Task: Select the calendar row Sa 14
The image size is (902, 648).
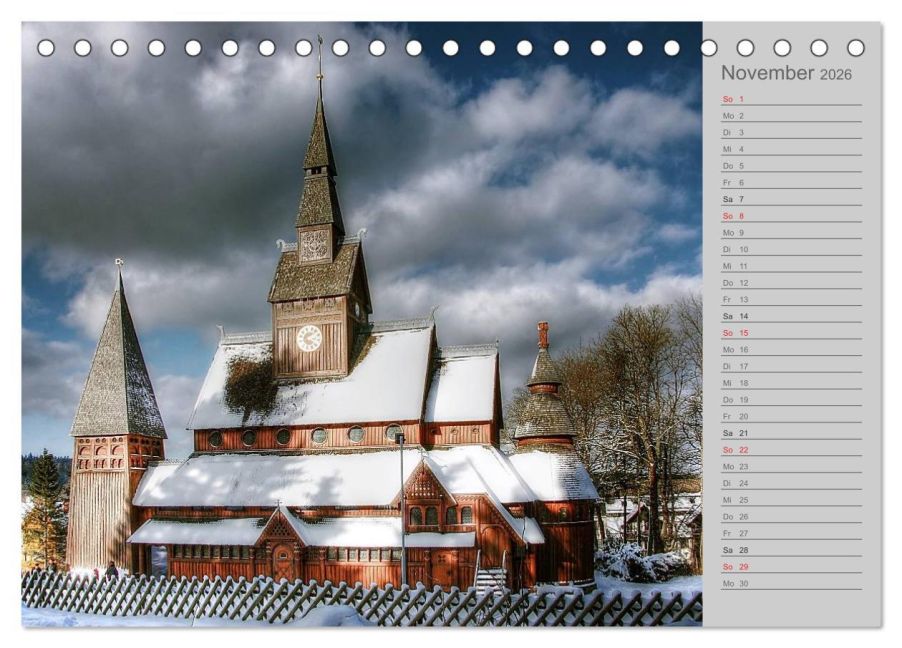Action: tap(792, 316)
